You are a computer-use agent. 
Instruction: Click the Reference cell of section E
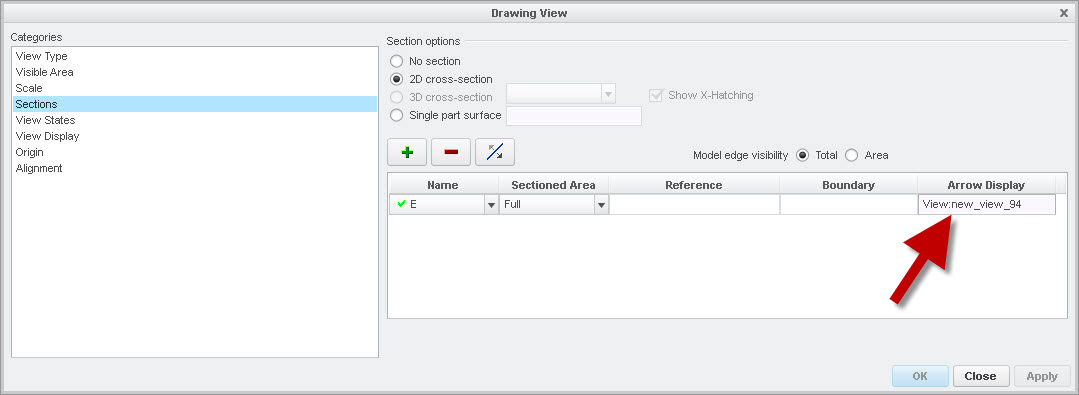694,205
